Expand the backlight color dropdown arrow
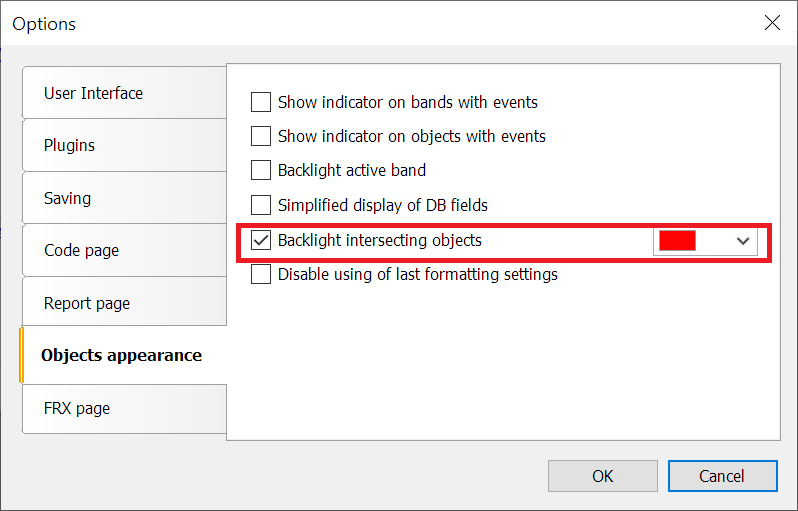 743,241
